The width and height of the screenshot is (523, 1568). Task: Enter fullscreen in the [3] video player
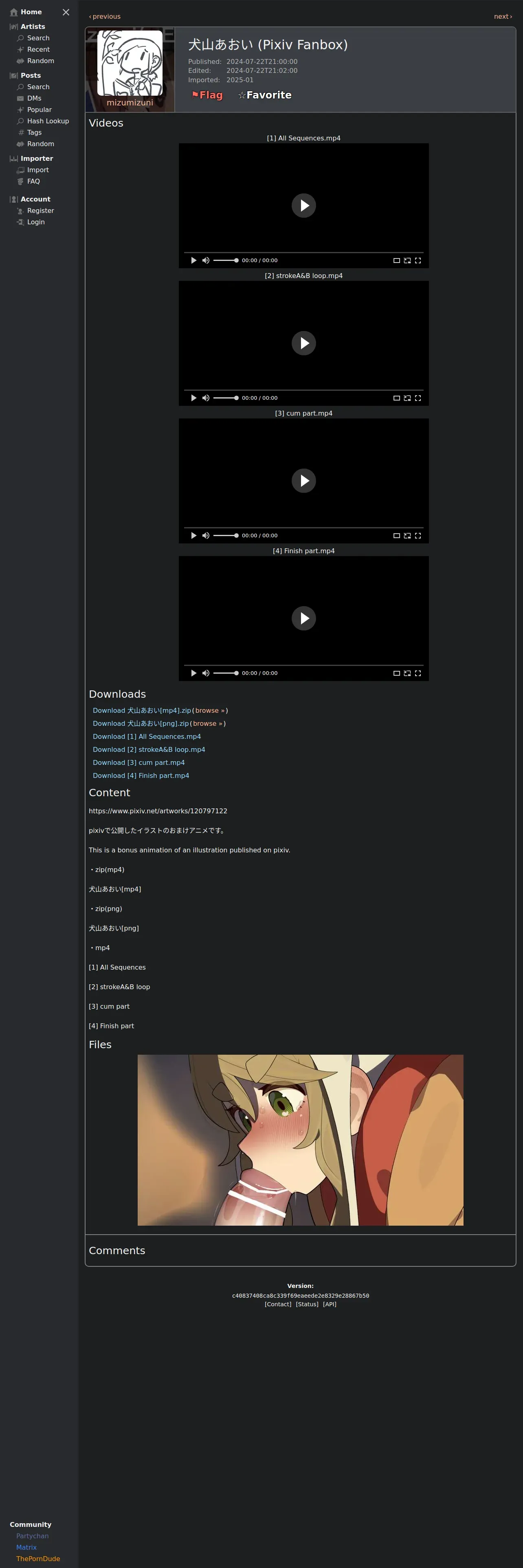coord(418,536)
